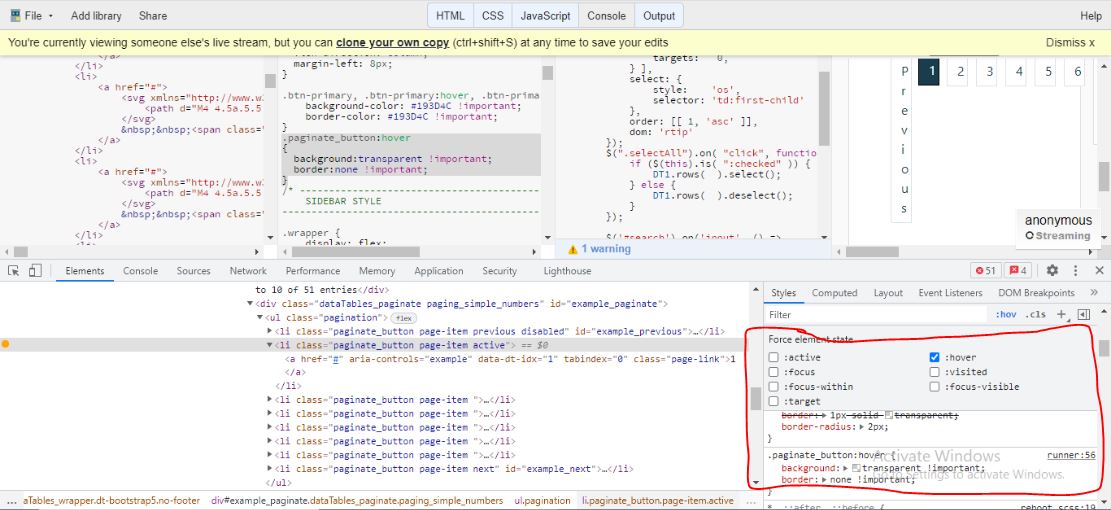Screen dimensions: 1111x510
Task: Expand the background property triangle in hover rule
Action: [x=846, y=468]
